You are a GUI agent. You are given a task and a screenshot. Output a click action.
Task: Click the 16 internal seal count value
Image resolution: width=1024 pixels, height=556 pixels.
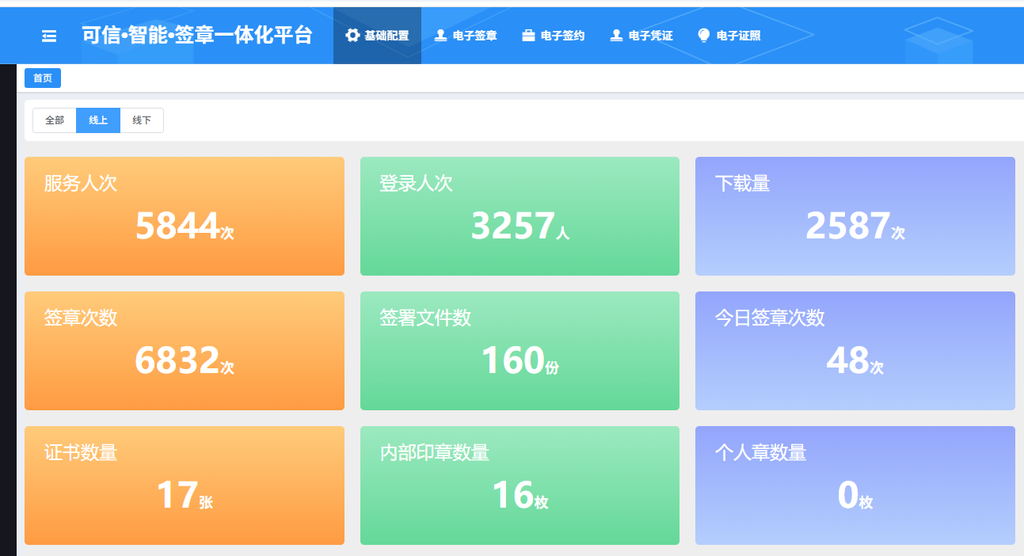(x=513, y=495)
